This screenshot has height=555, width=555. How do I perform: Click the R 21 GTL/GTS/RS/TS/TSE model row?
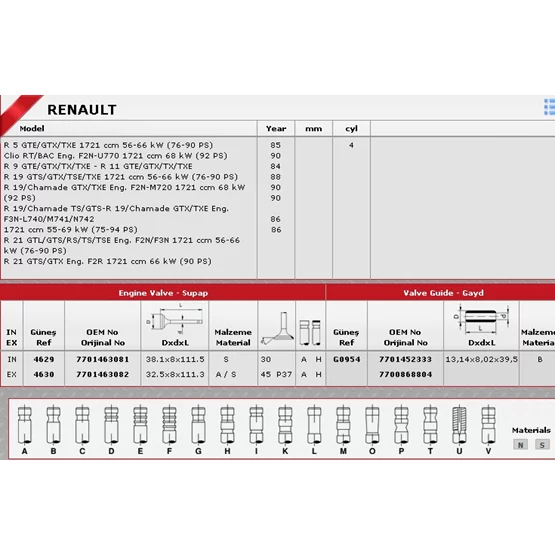(x=122, y=245)
